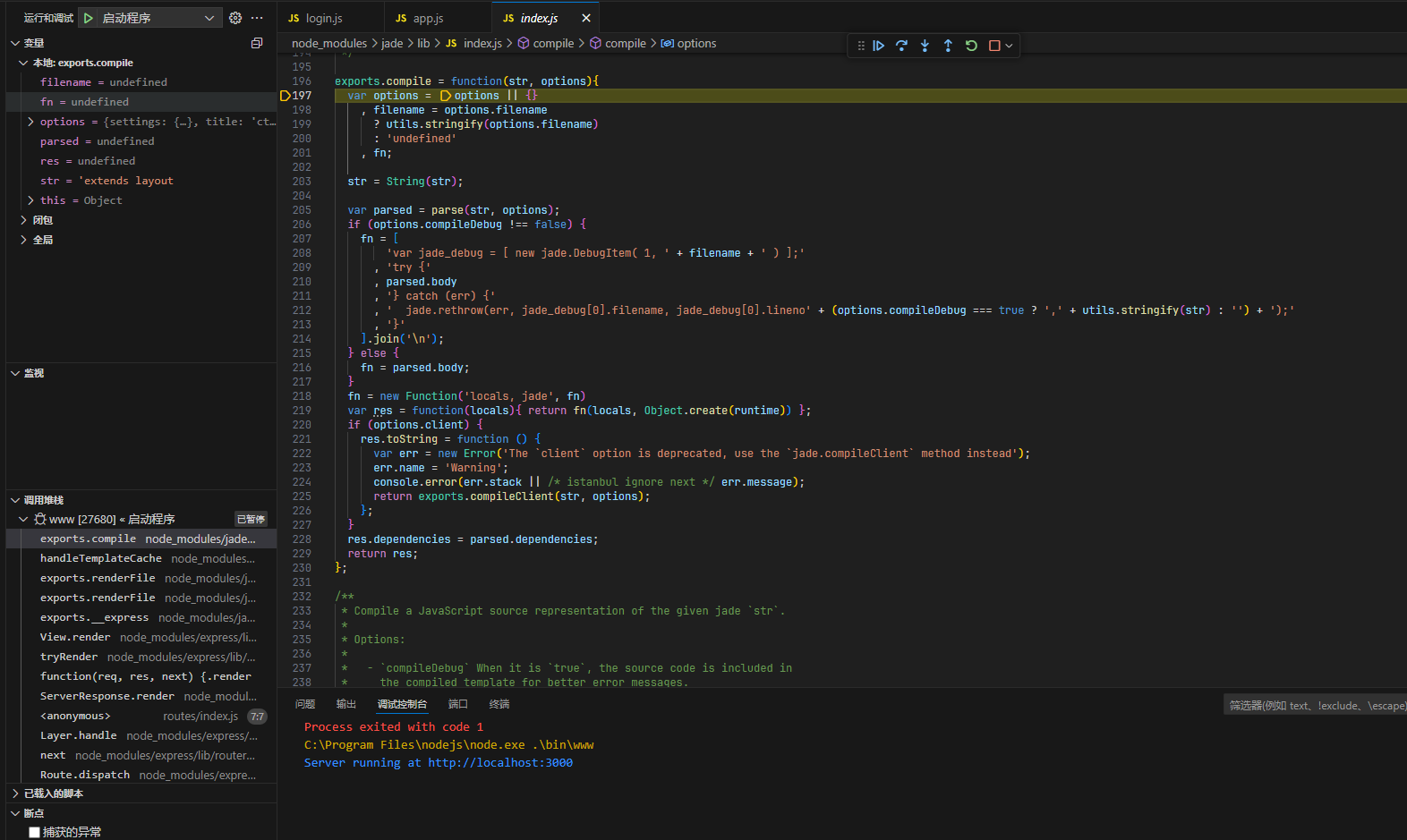The image size is (1407, 840).
Task: Click the Step Into debug icon
Action: tap(925, 46)
